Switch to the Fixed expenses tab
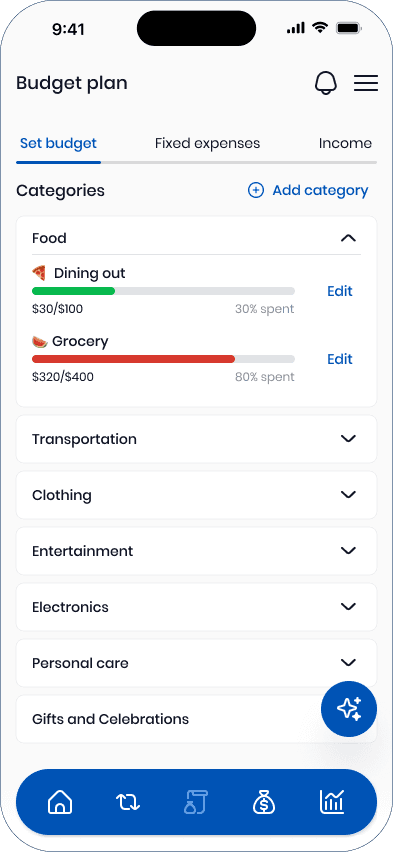The width and height of the screenshot is (393, 852). click(208, 143)
